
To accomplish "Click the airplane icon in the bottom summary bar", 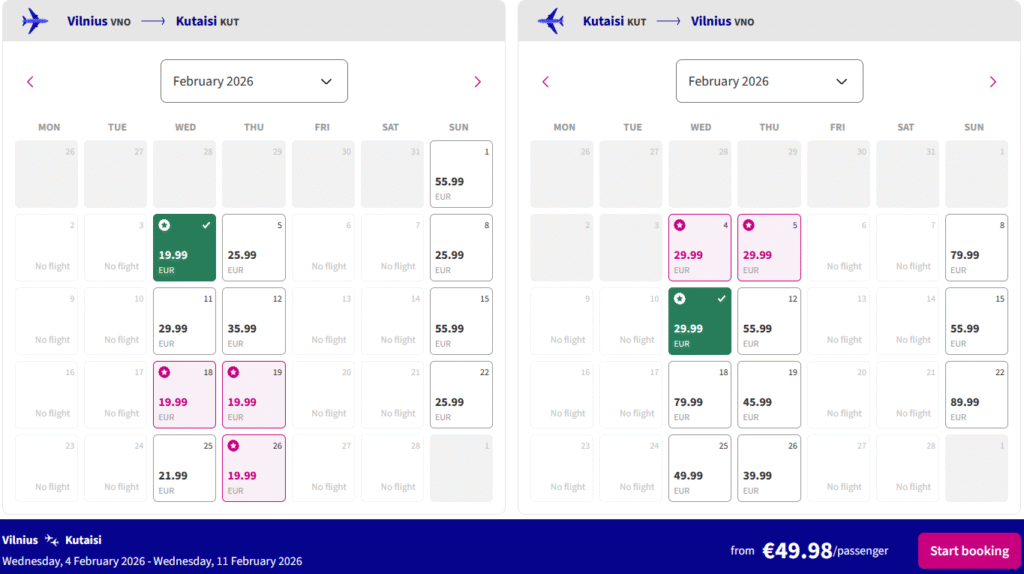I will coord(52,540).
